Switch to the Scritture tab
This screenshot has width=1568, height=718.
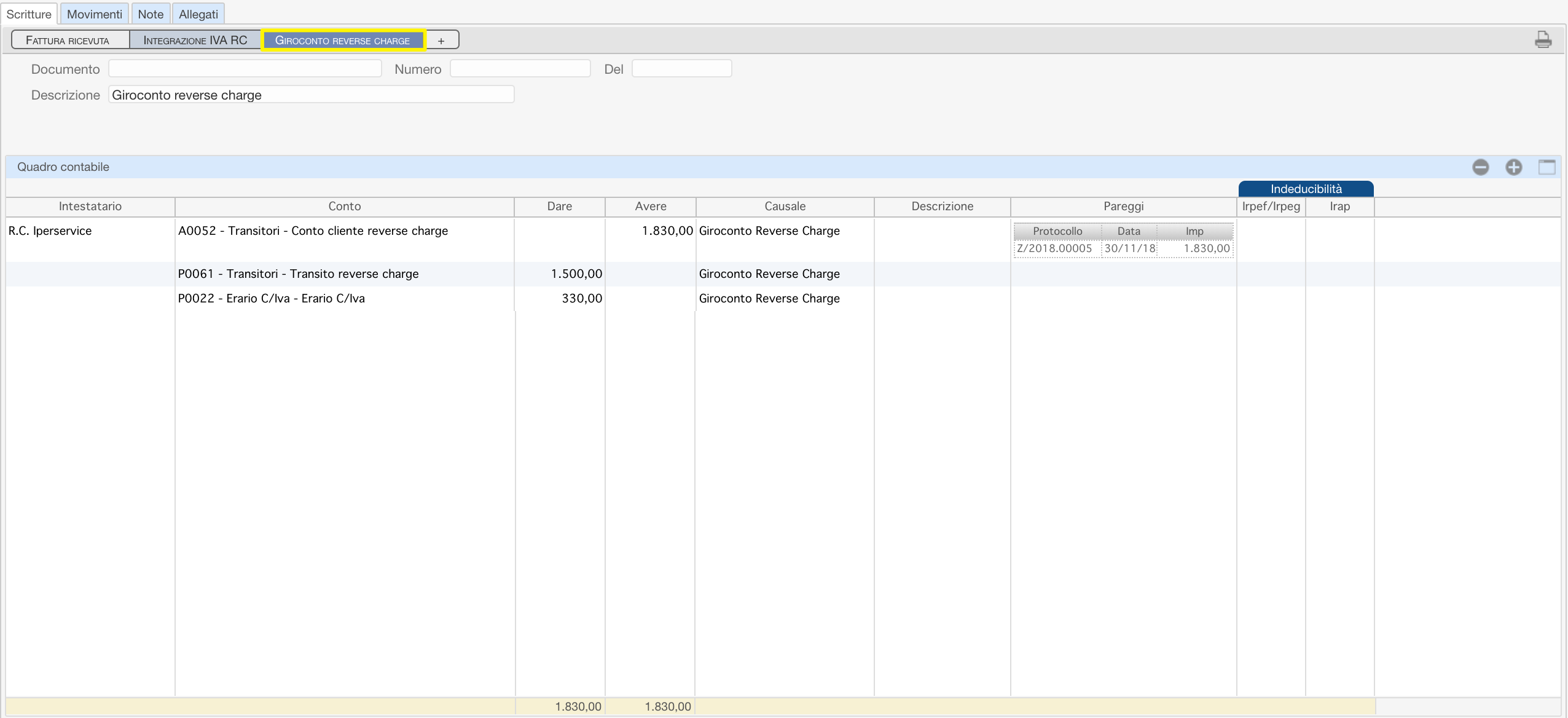29,14
